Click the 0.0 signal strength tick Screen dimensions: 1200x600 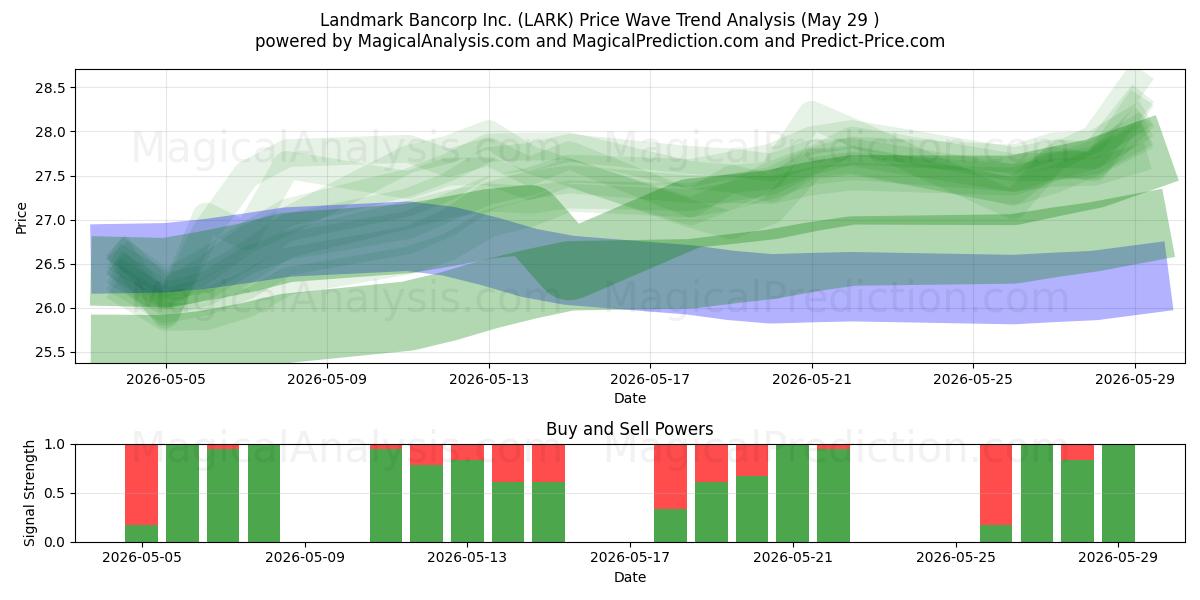tap(56, 542)
